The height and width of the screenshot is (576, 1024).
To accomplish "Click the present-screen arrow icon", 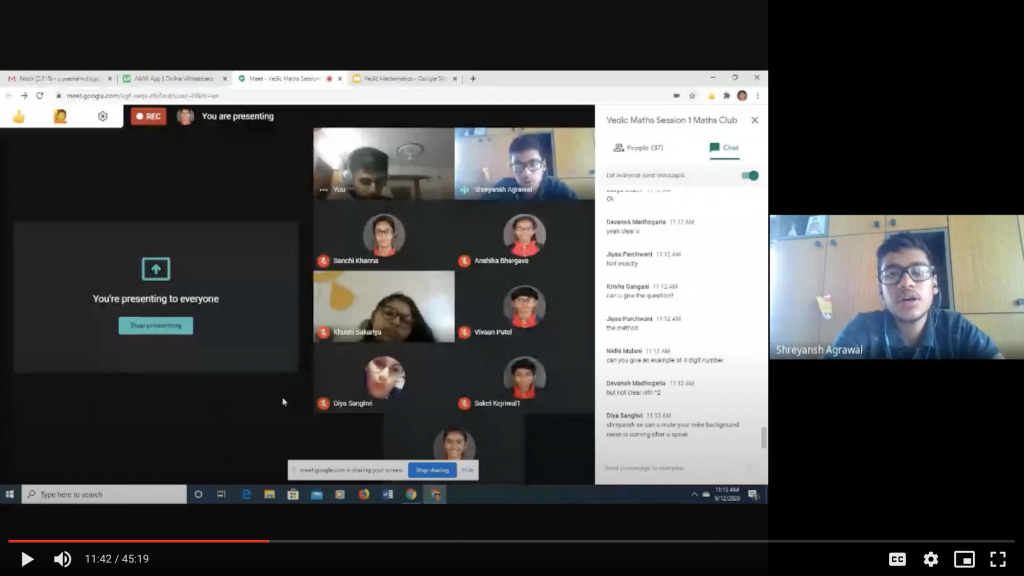I will point(155,269).
